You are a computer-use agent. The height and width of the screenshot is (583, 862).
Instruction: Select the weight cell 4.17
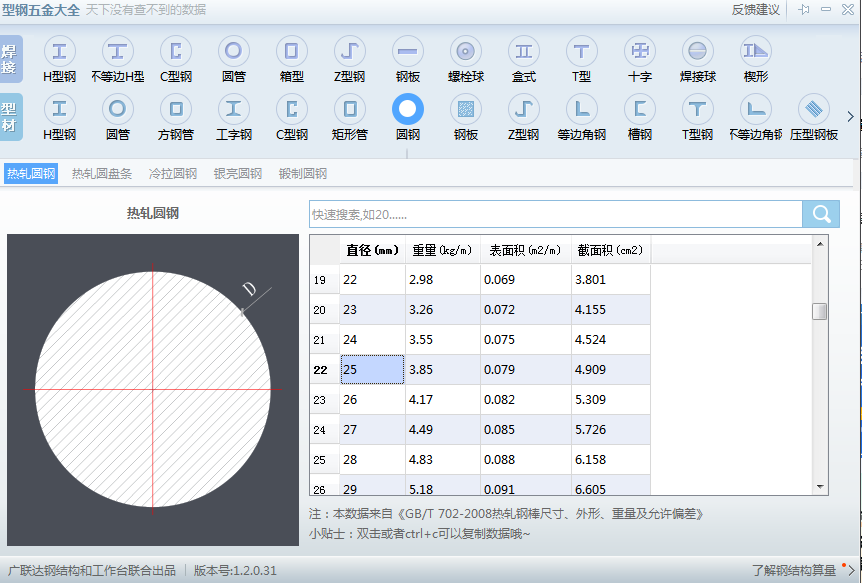[443, 400]
